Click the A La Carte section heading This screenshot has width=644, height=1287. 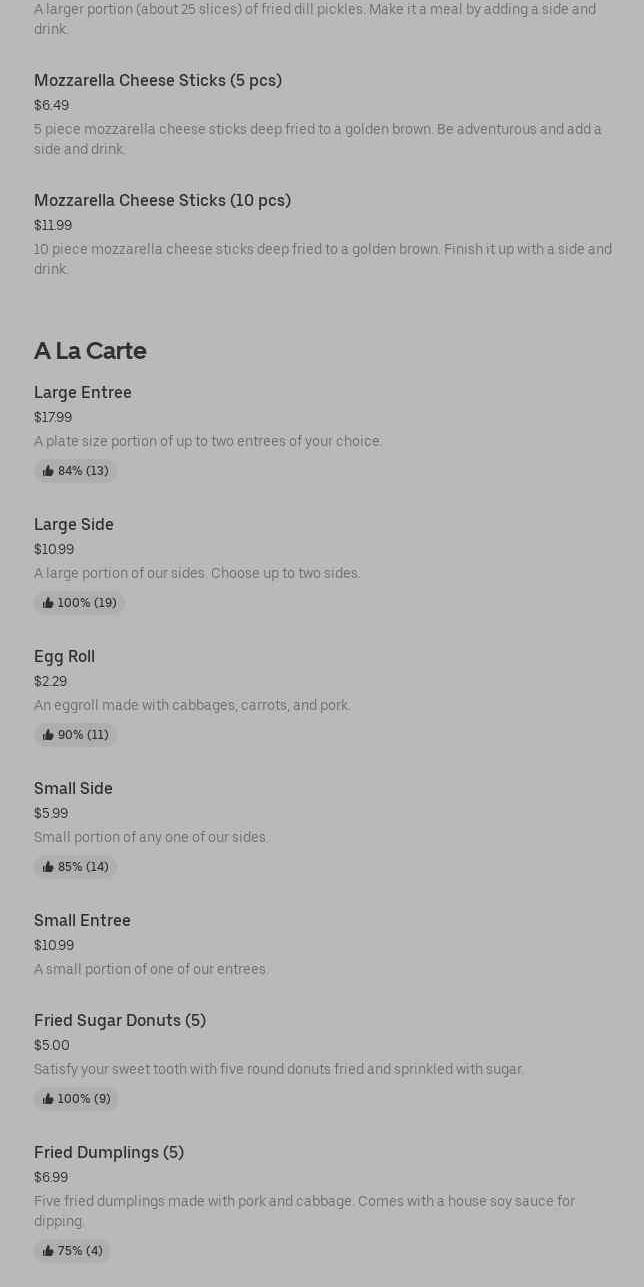coord(90,351)
